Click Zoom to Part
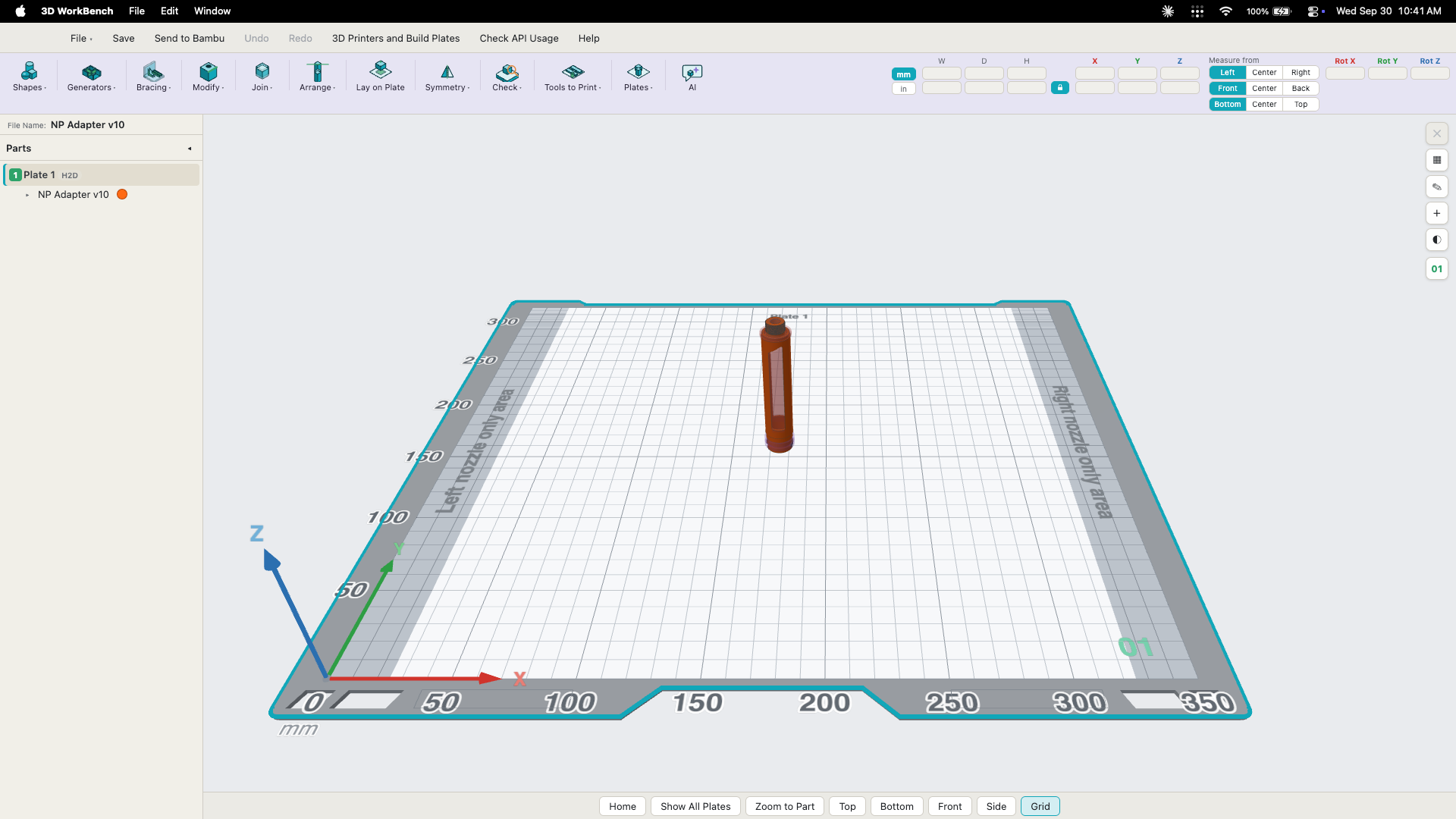The image size is (1456, 819). (x=785, y=806)
